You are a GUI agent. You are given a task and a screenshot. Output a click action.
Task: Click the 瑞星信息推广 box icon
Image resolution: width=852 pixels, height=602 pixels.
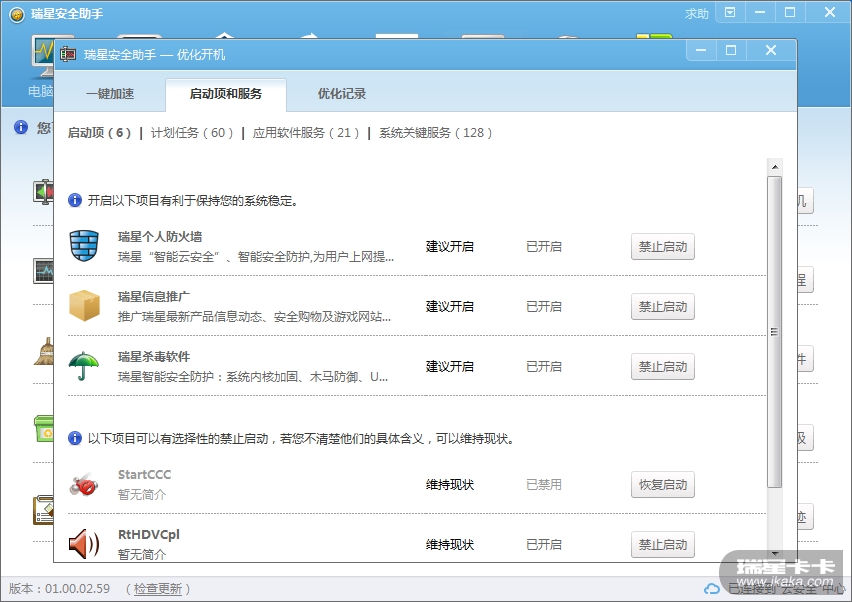pos(84,305)
